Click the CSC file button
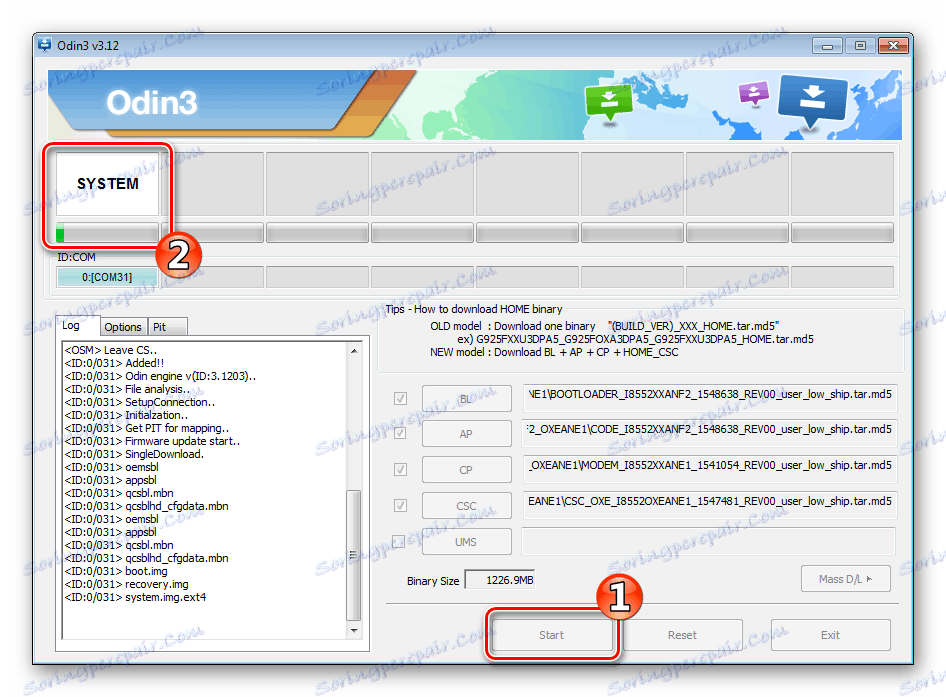 pos(466,506)
